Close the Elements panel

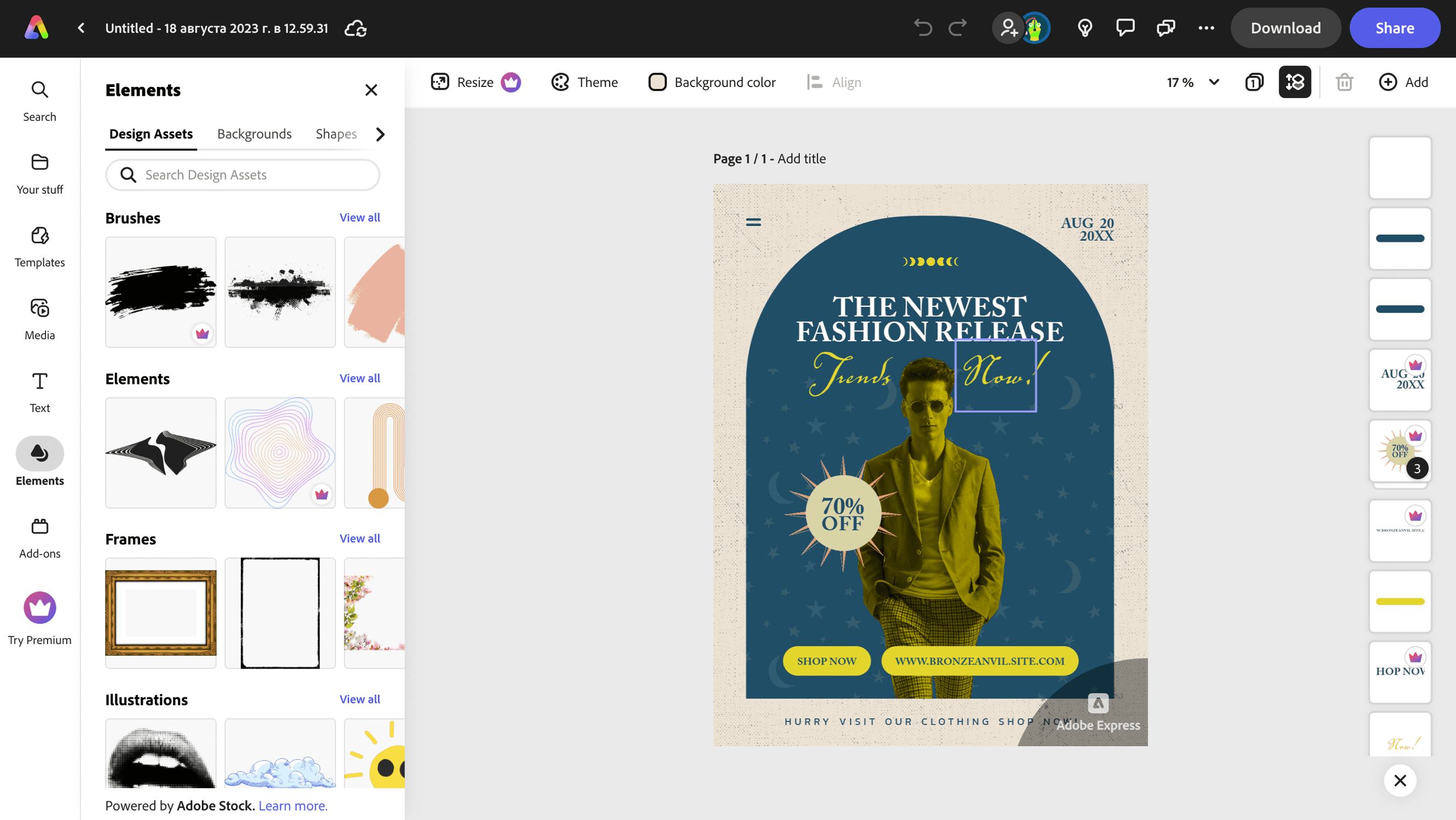point(372,90)
